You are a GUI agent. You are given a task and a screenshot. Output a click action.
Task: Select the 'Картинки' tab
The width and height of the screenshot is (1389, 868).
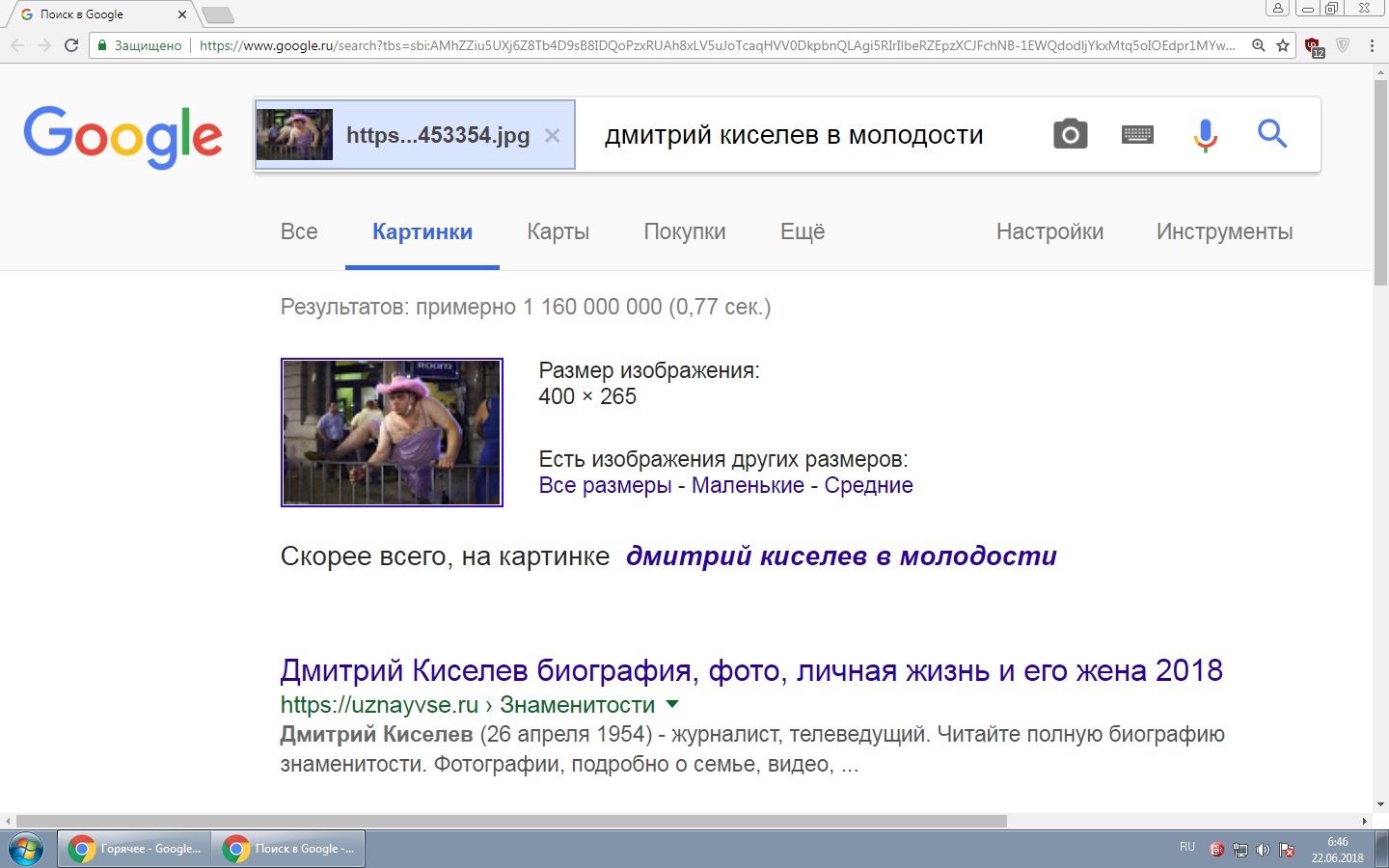(422, 231)
